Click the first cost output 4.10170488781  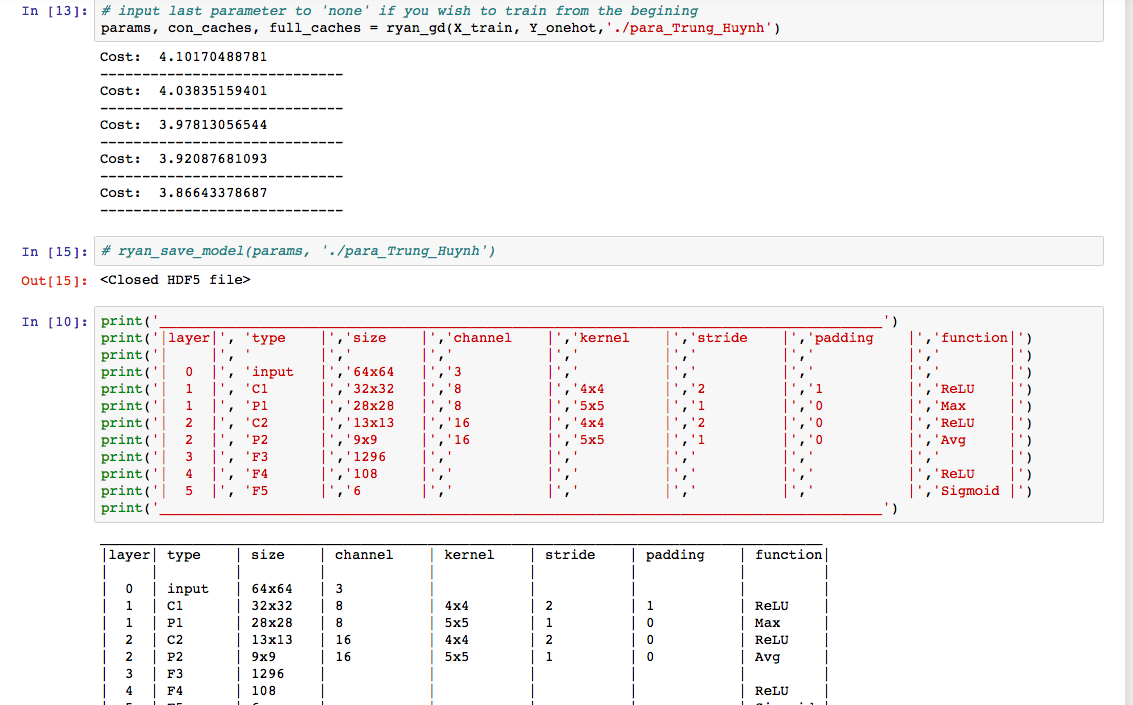[213, 57]
